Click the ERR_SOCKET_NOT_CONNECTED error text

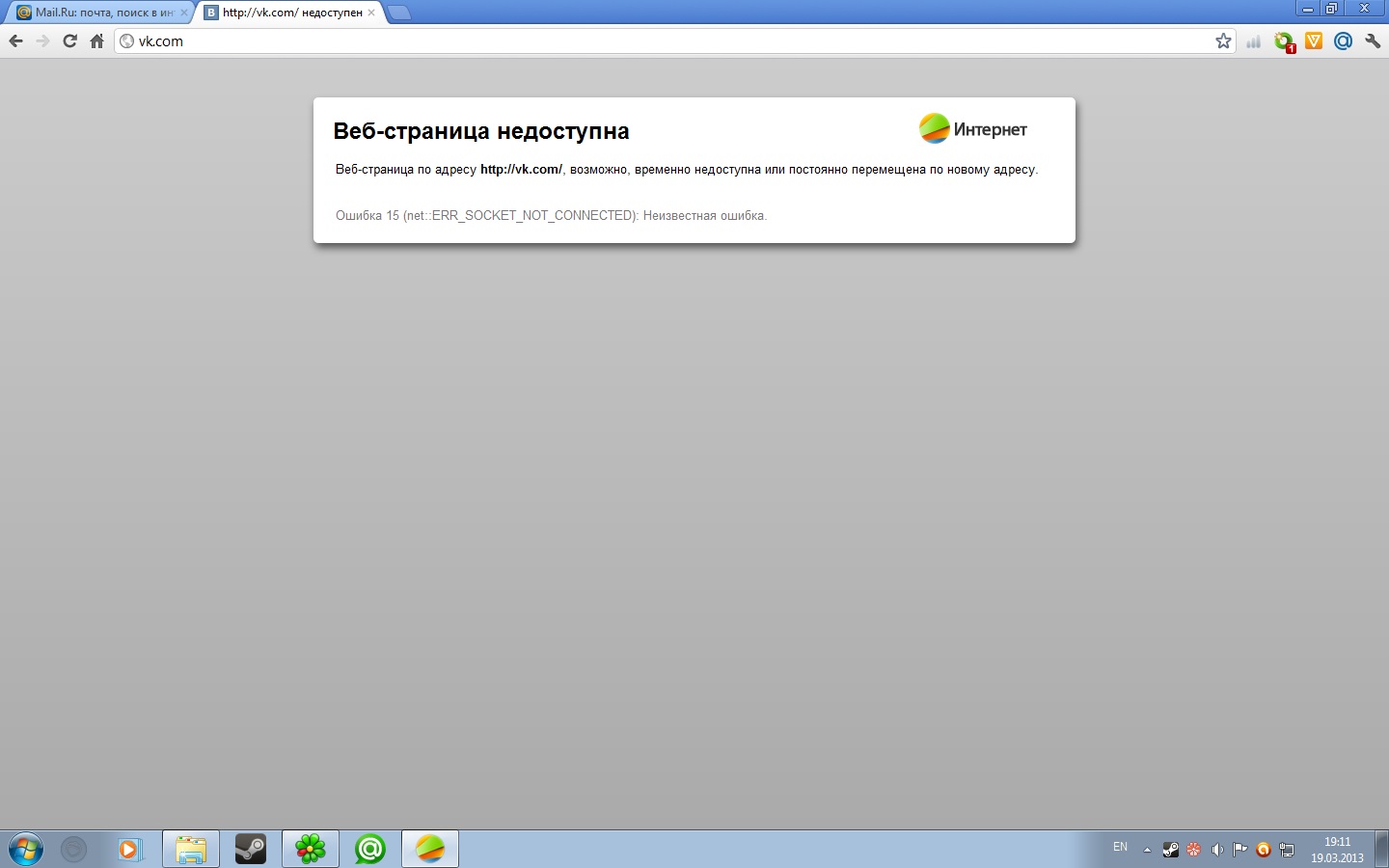[x=551, y=215]
